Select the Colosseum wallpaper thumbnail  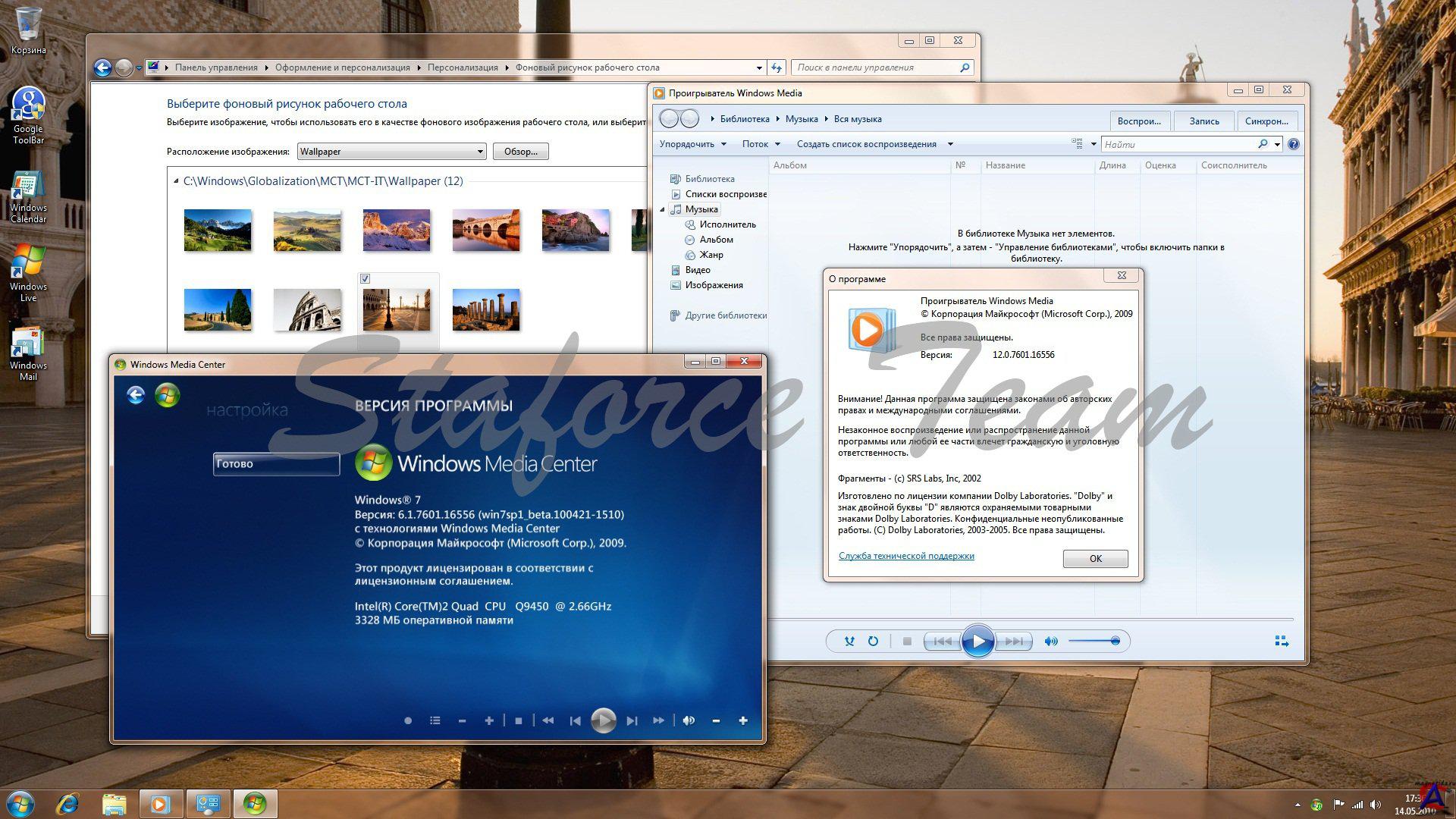click(307, 309)
